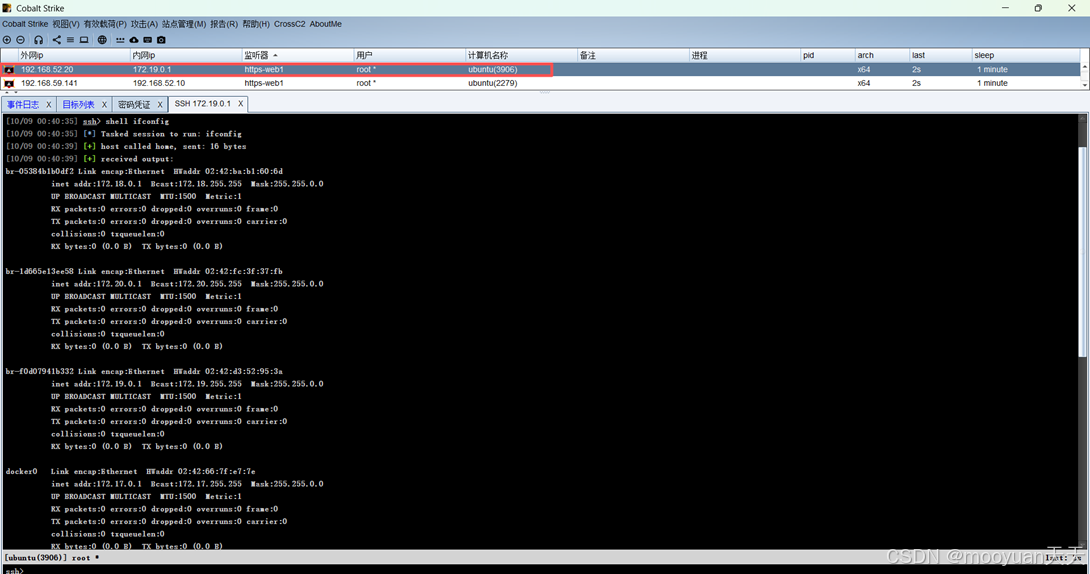Close the 密码凭证 tab
The image size is (1090, 574).
click(160, 104)
